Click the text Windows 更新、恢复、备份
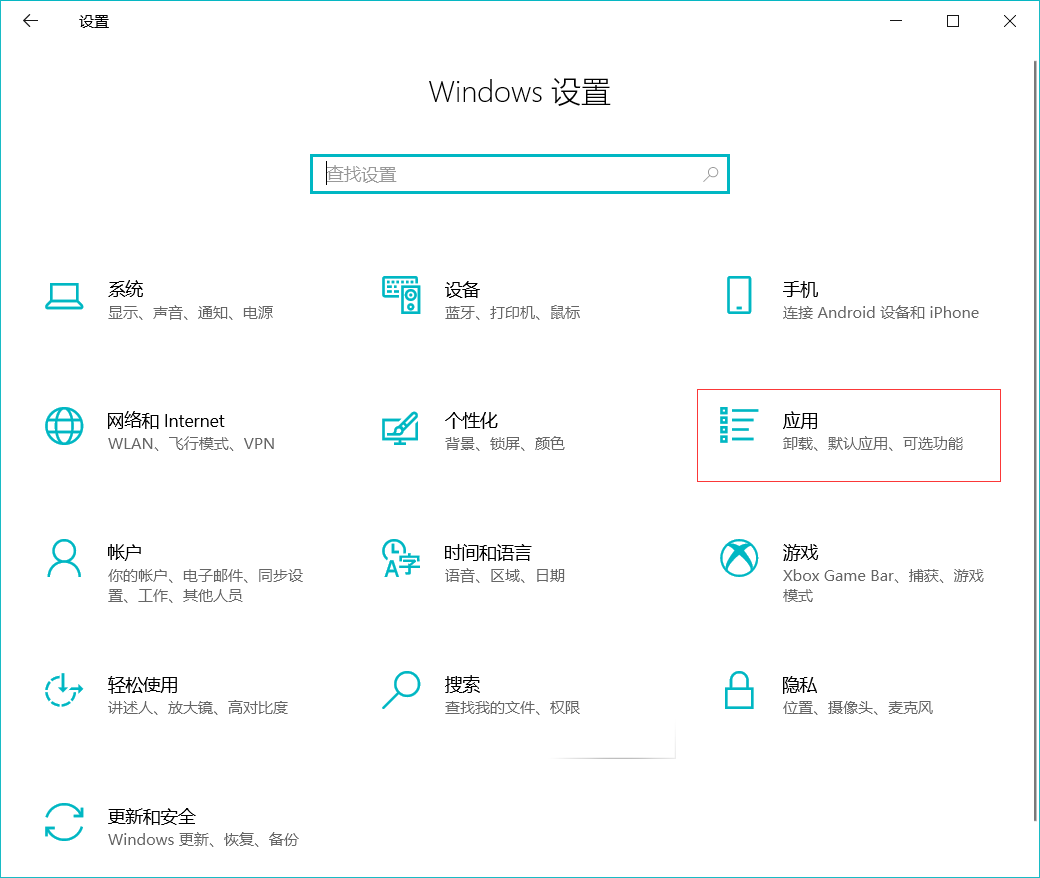The width and height of the screenshot is (1040, 878). (203, 840)
